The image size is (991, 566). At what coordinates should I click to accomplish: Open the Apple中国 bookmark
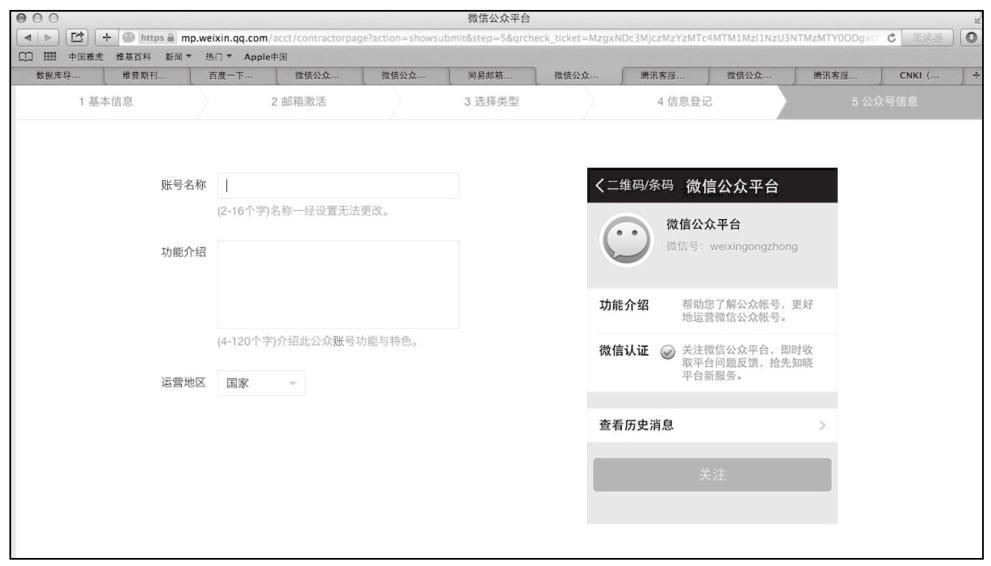(x=265, y=57)
